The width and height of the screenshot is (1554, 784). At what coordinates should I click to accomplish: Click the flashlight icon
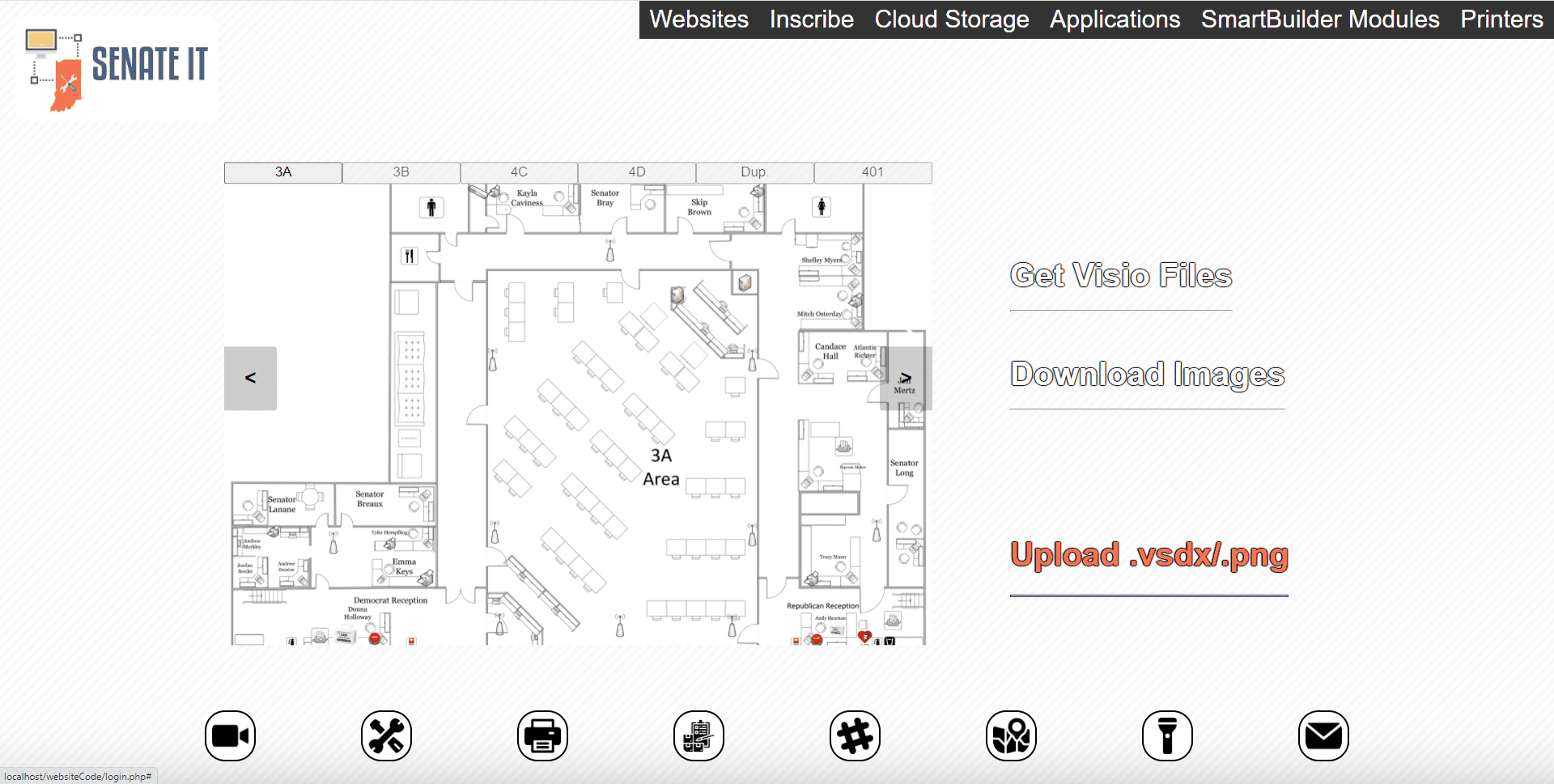click(x=1167, y=736)
